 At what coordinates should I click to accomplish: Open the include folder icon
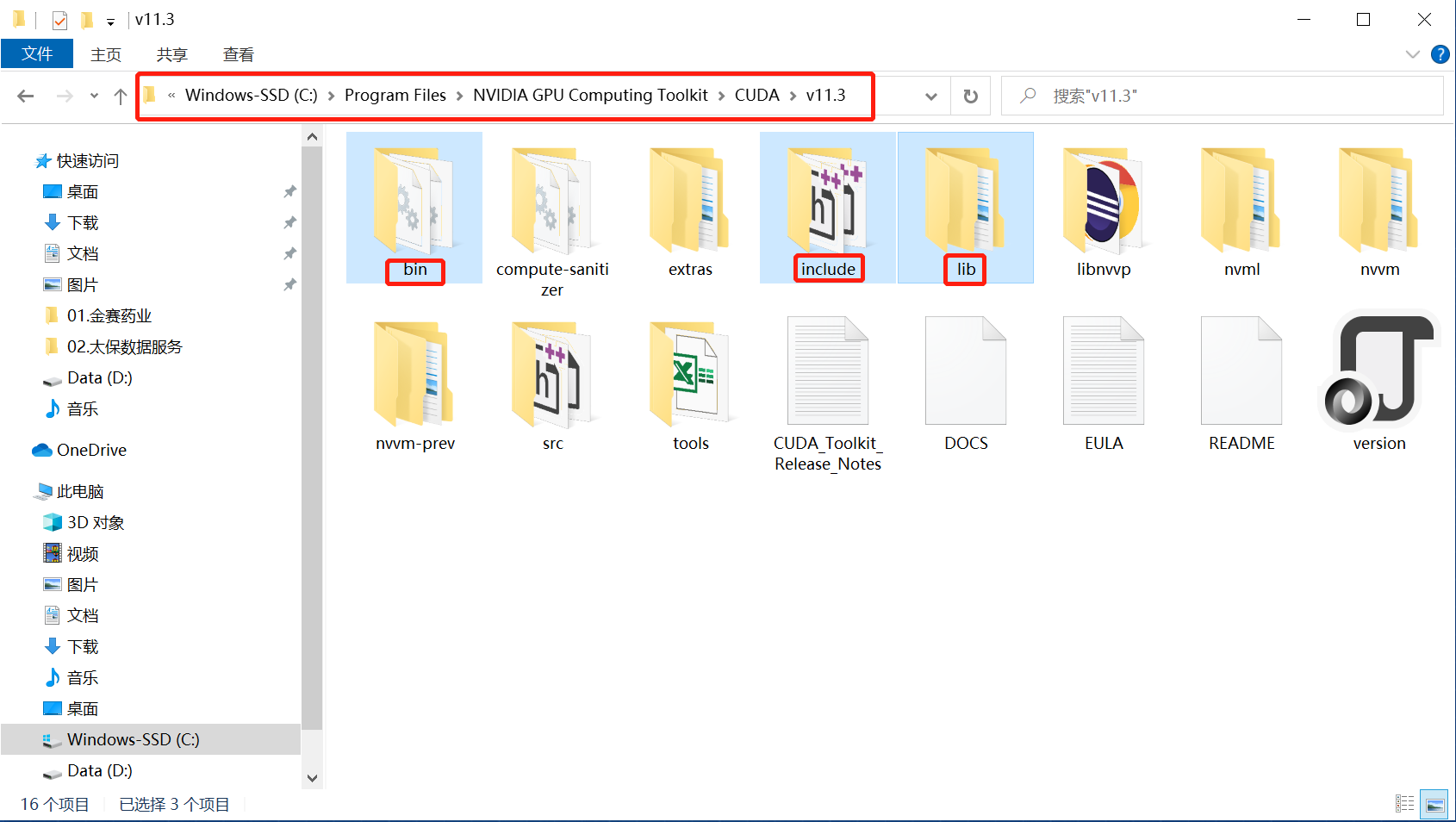pos(828,201)
